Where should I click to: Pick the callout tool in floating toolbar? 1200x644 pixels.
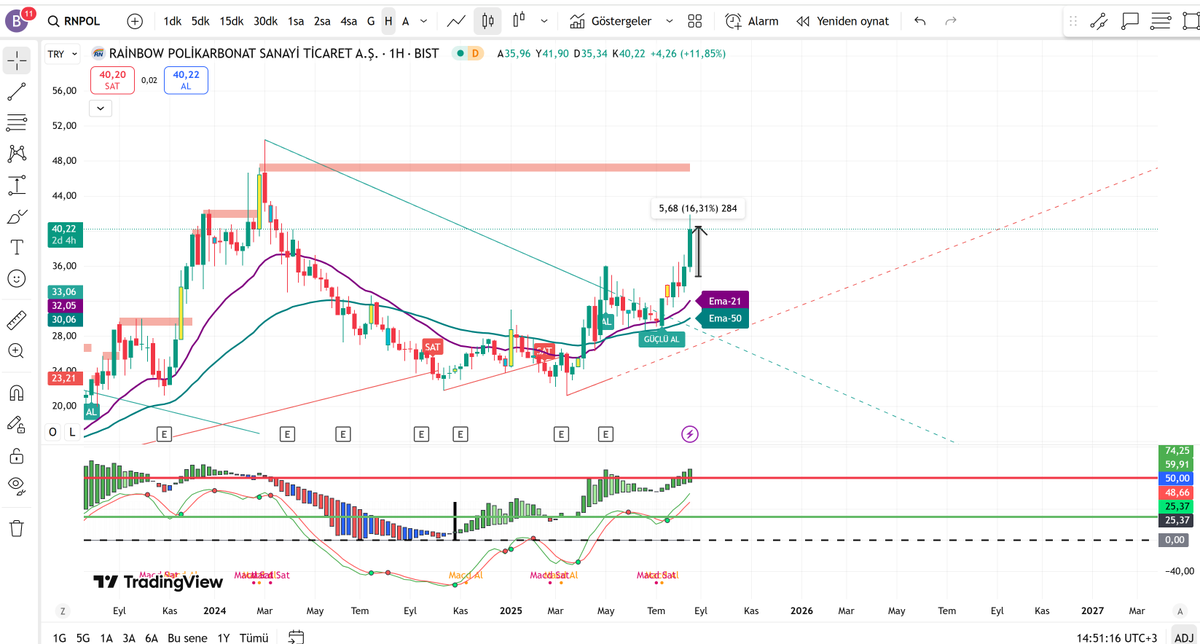[x=1130, y=20]
